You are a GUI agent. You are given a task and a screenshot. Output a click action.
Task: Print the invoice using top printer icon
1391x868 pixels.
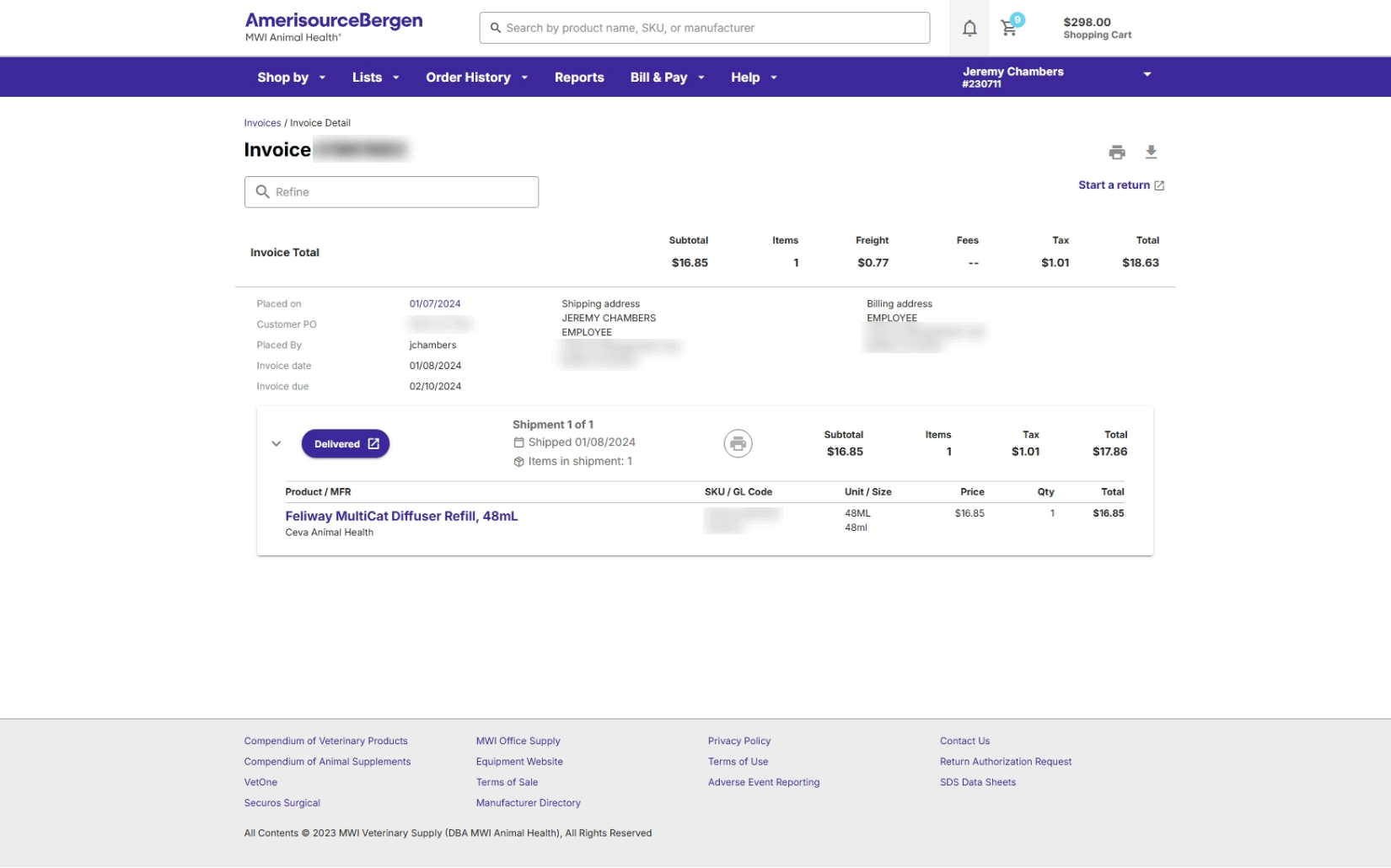(1117, 153)
